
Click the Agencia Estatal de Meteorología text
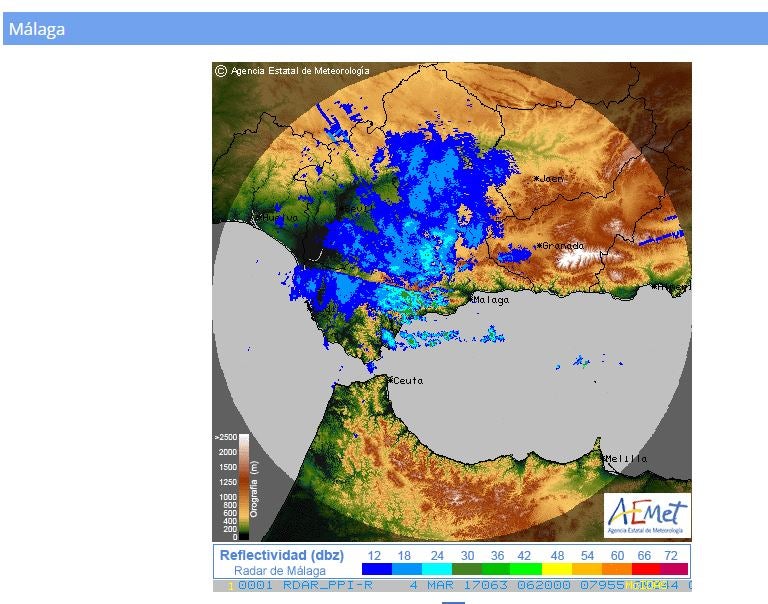[x=300, y=71]
